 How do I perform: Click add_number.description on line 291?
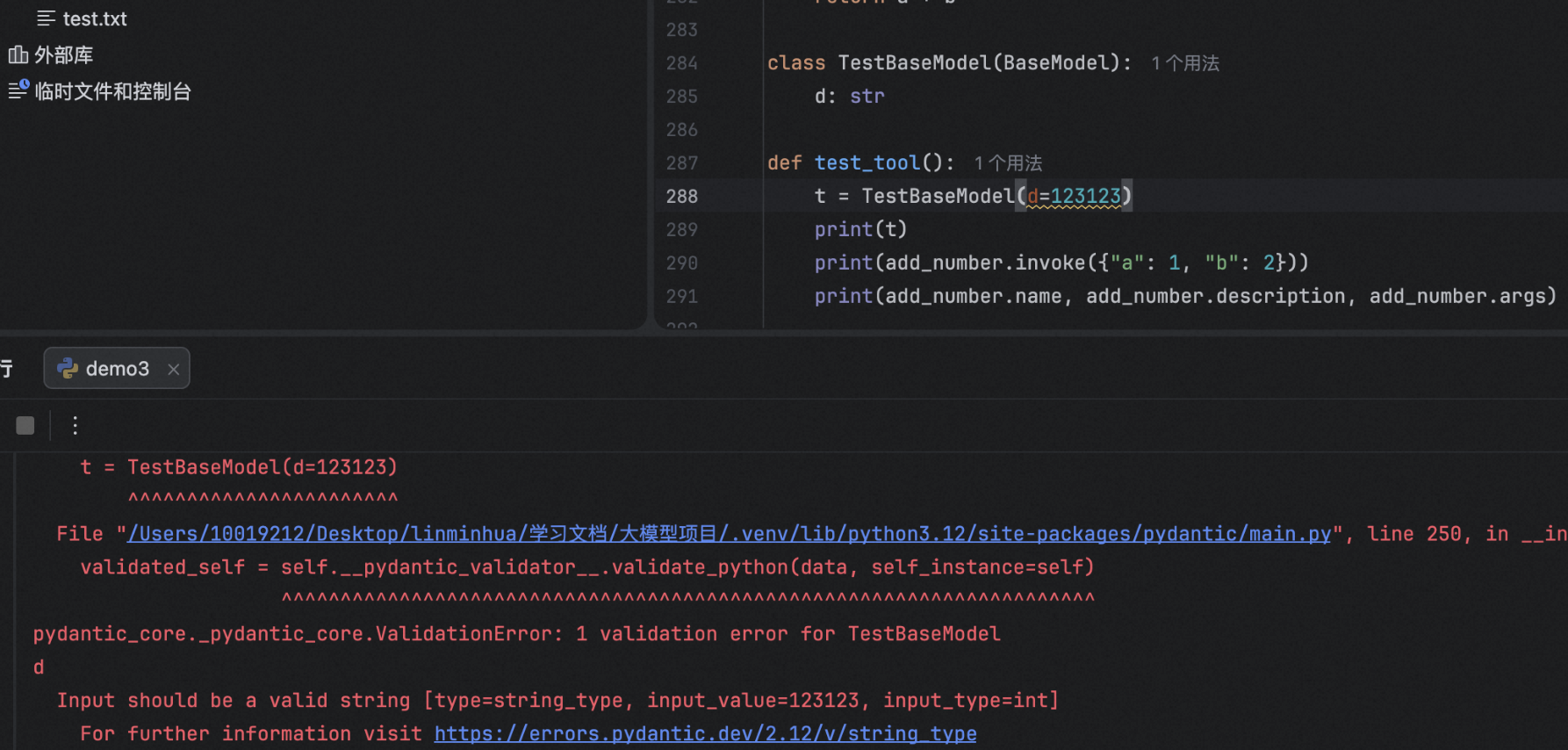[1215, 296]
